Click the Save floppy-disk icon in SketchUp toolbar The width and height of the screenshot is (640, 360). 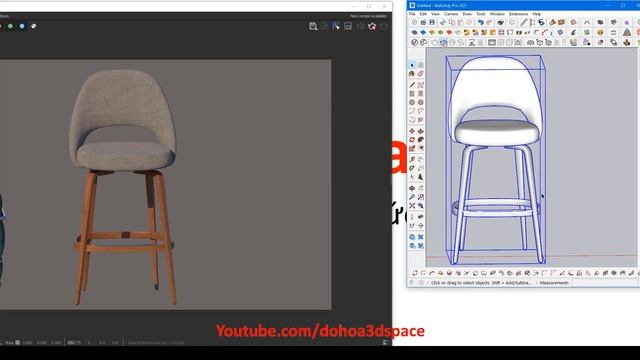pyautogui.click(x=432, y=22)
